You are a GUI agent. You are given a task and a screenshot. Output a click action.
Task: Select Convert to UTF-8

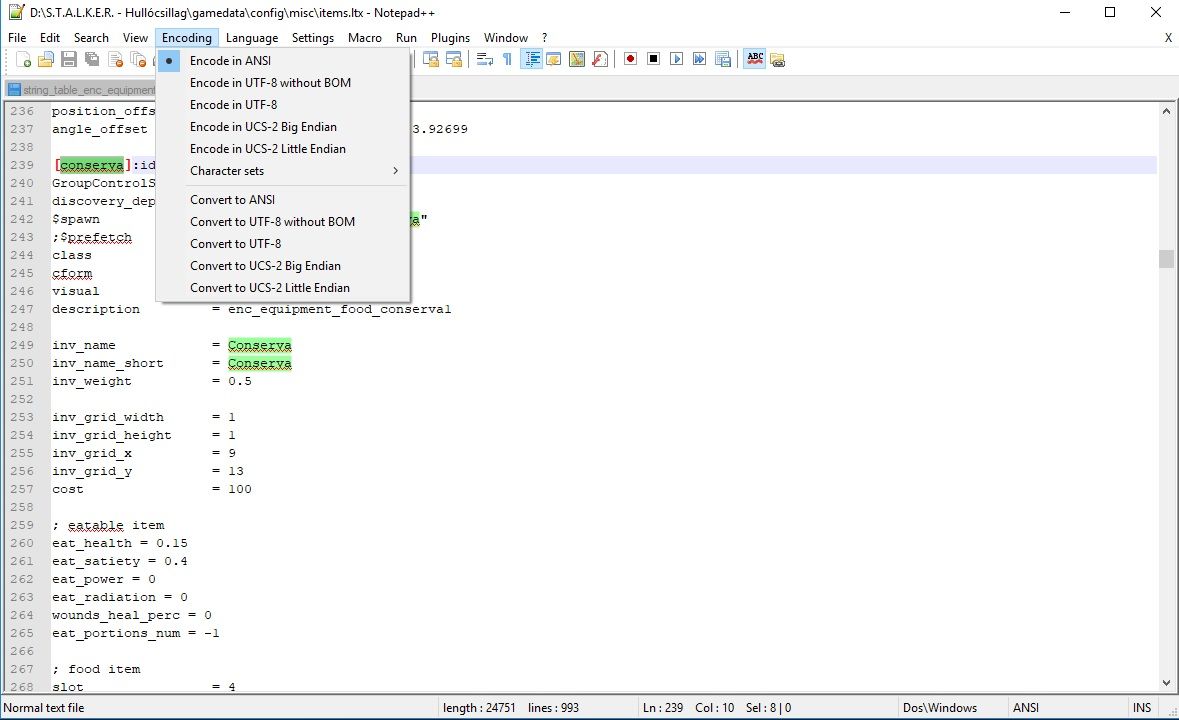[x=283, y=244]
